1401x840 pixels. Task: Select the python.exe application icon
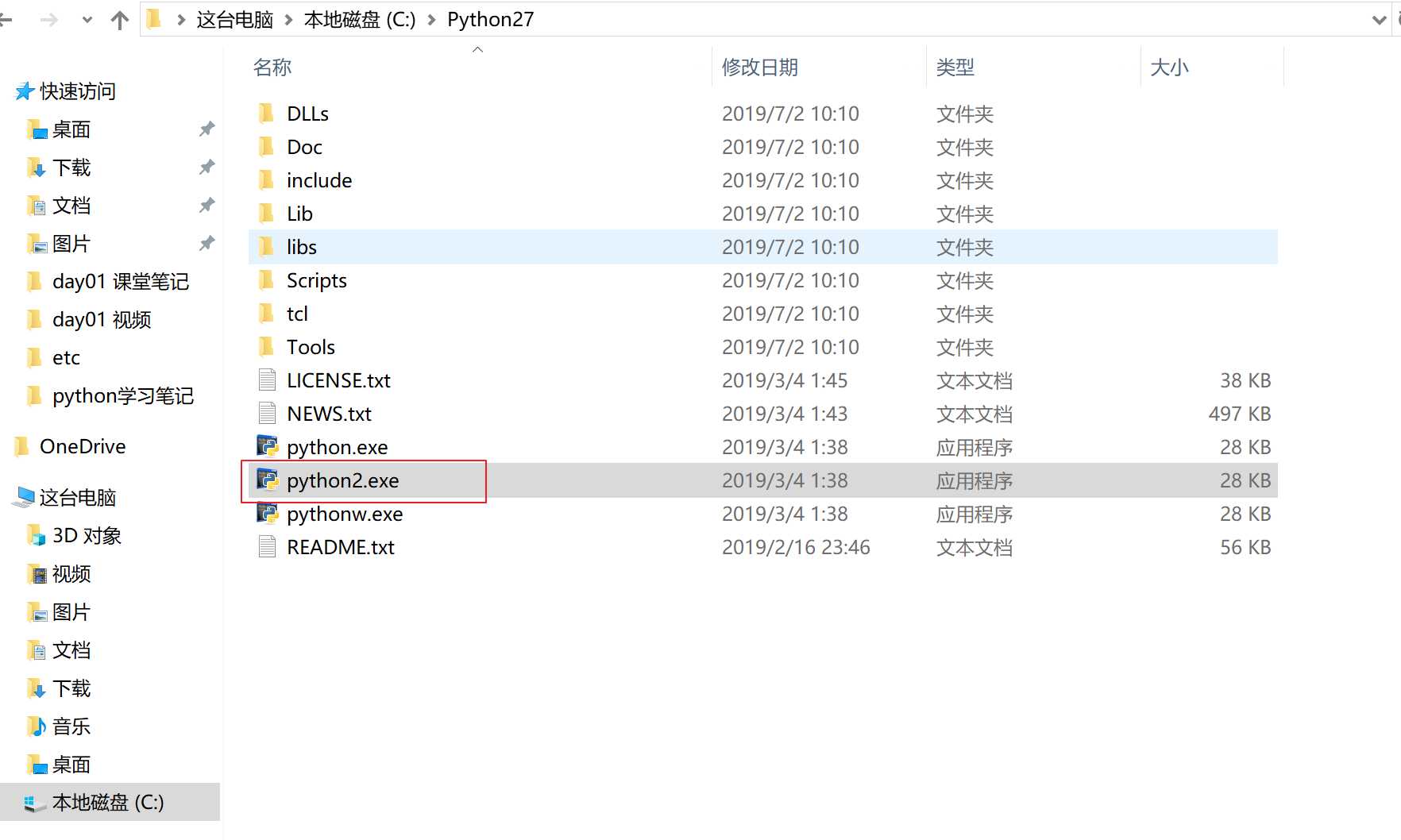click(x=267, y=447)
